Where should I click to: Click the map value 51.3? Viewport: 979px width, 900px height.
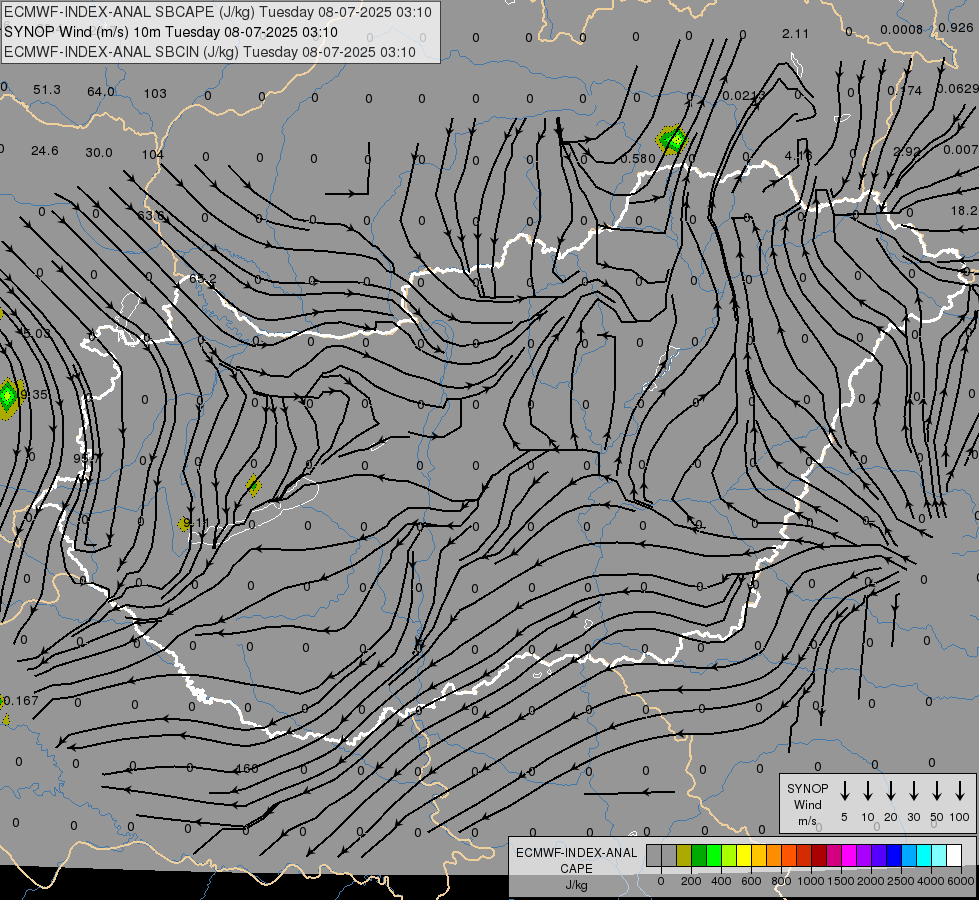pyautogui.click(x=47, y=90)
